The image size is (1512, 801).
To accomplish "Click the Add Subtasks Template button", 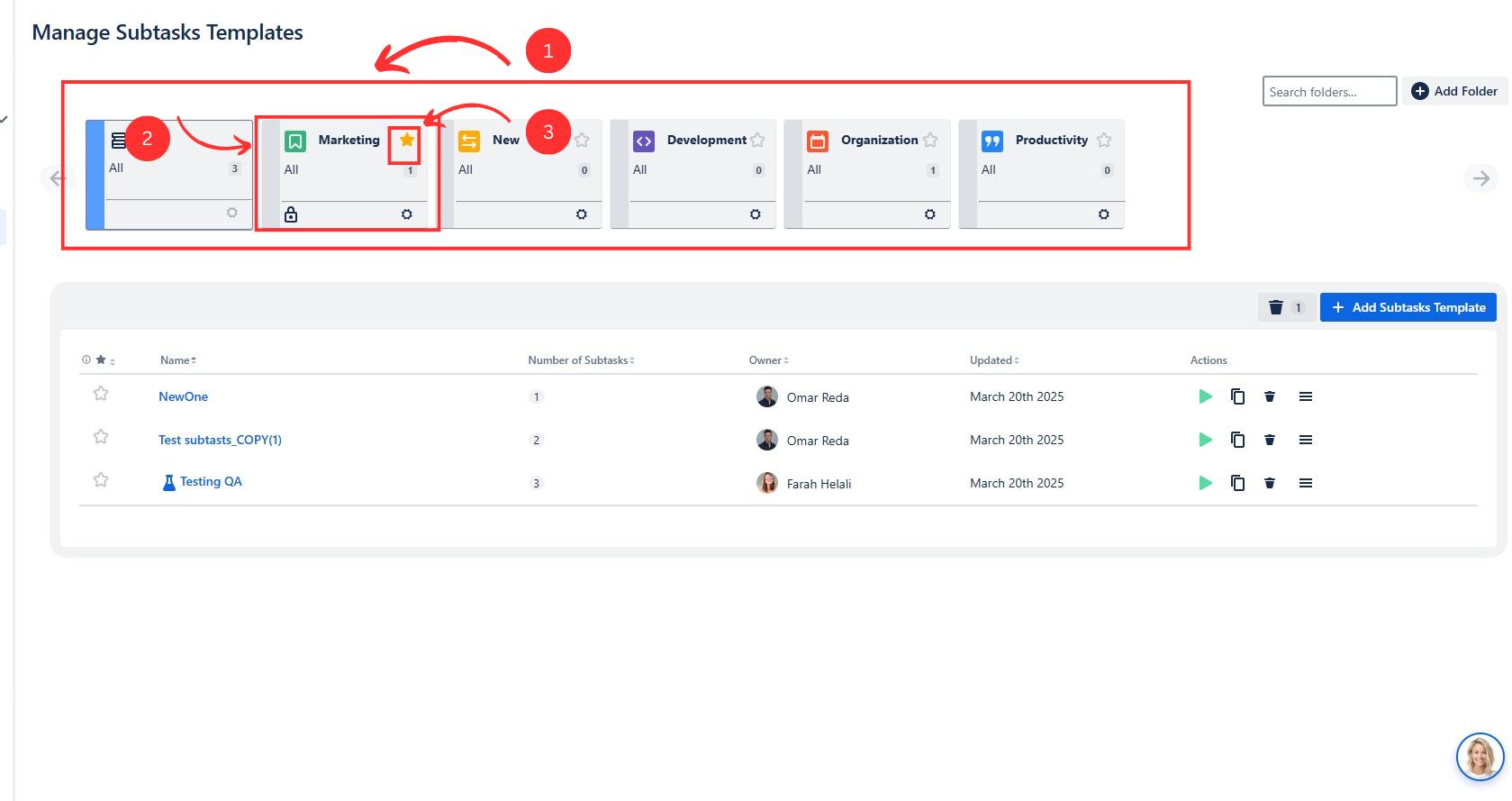I will tap(1408, 307).
